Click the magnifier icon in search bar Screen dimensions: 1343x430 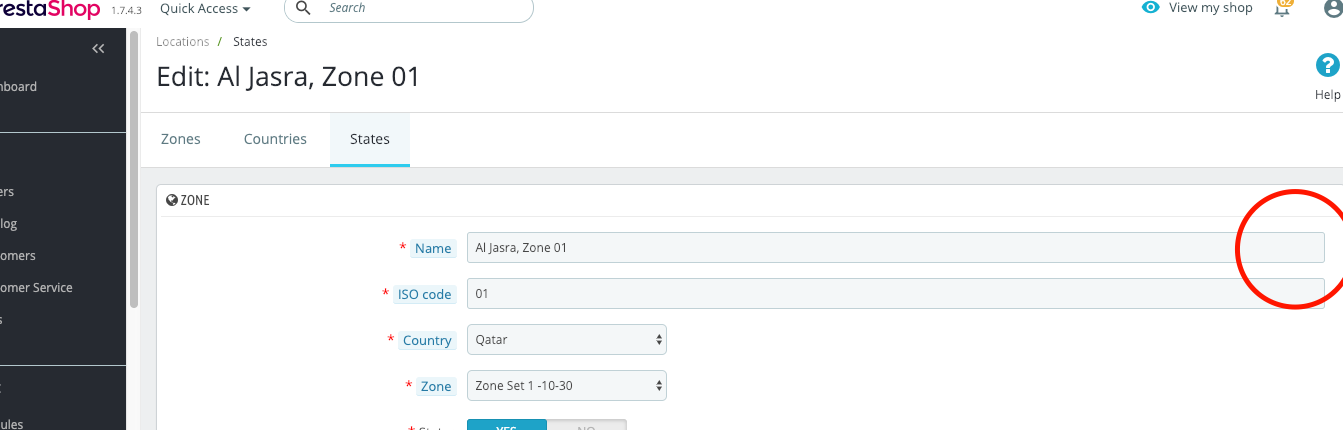click(x=304, y=8)
